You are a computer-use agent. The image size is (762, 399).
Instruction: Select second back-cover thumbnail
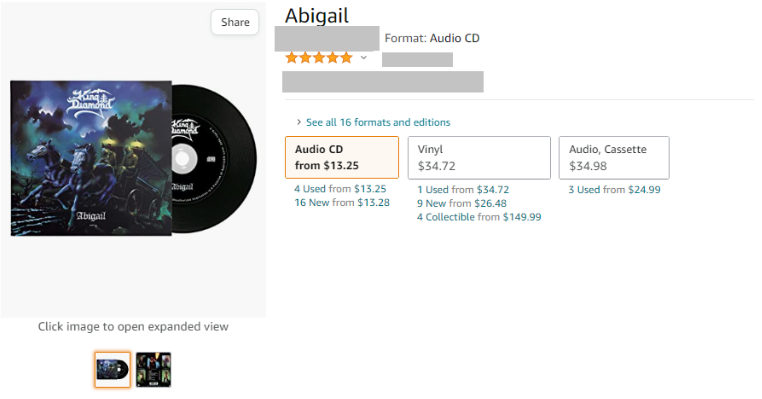[153, 370]
